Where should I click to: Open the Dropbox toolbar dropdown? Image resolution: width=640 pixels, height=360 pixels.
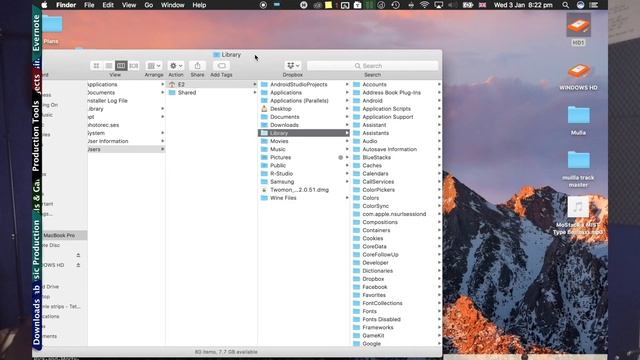pos(293,66)
